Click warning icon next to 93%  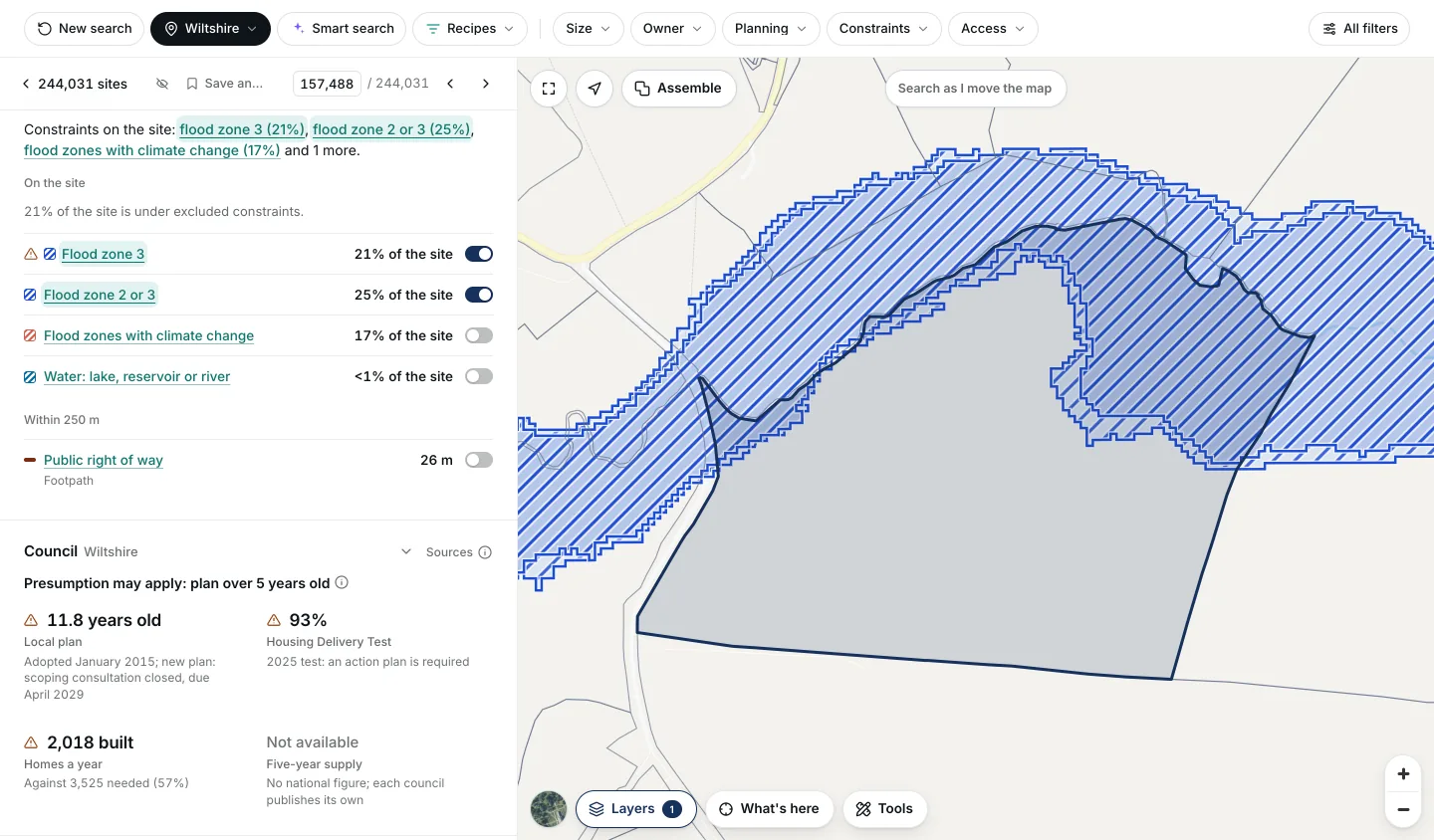point(274,620)
